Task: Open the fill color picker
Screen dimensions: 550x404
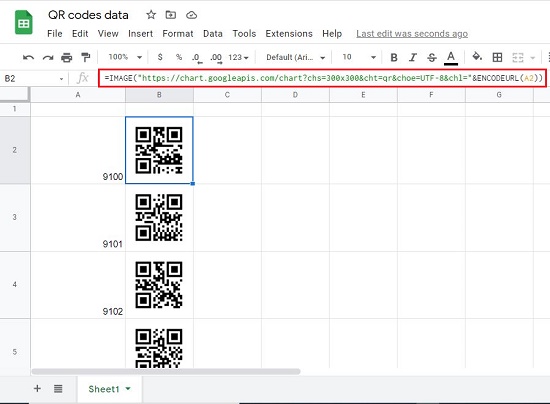Action: [477, 56]
